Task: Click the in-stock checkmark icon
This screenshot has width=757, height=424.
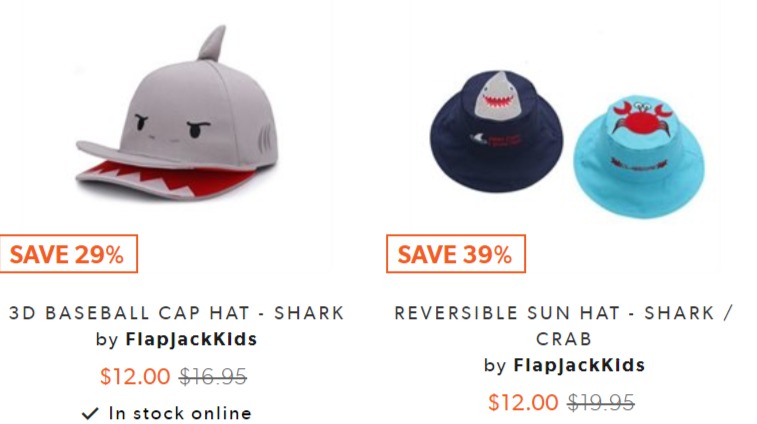Action: (90, 413)
